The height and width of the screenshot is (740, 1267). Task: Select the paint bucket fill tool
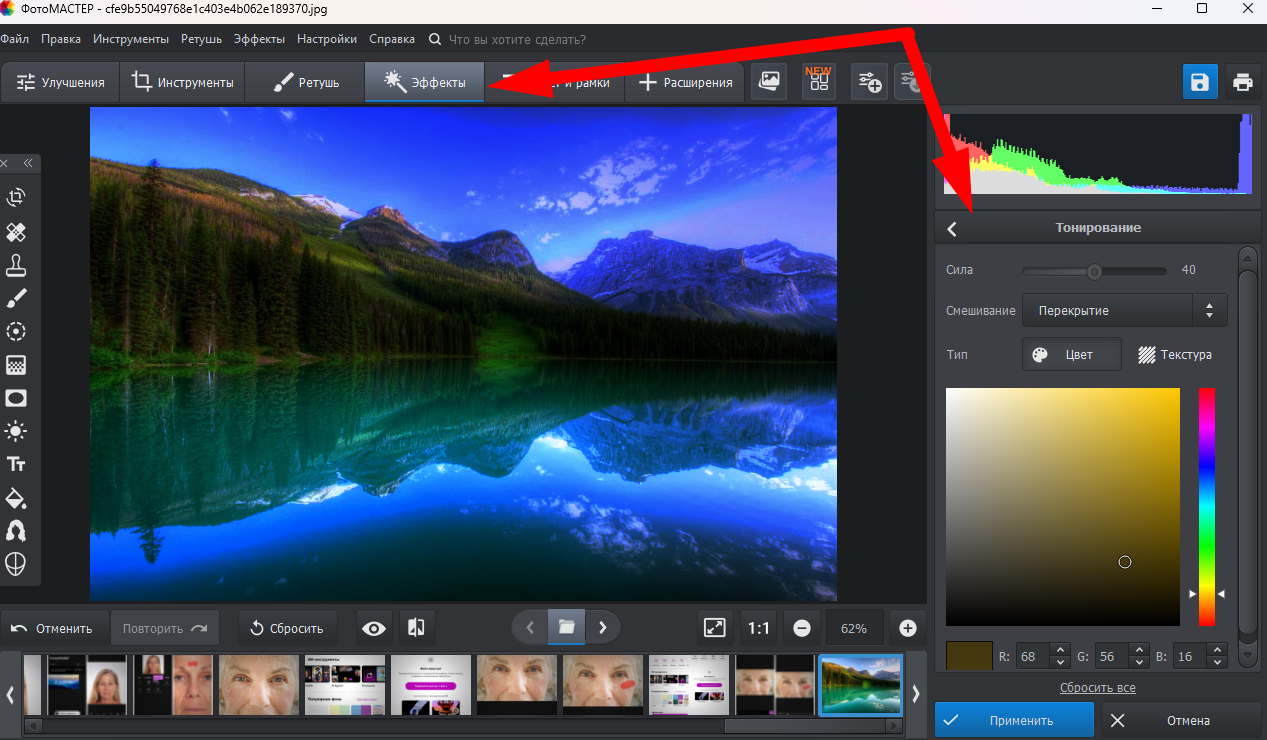pyautogui.click(x=16, y=497)
